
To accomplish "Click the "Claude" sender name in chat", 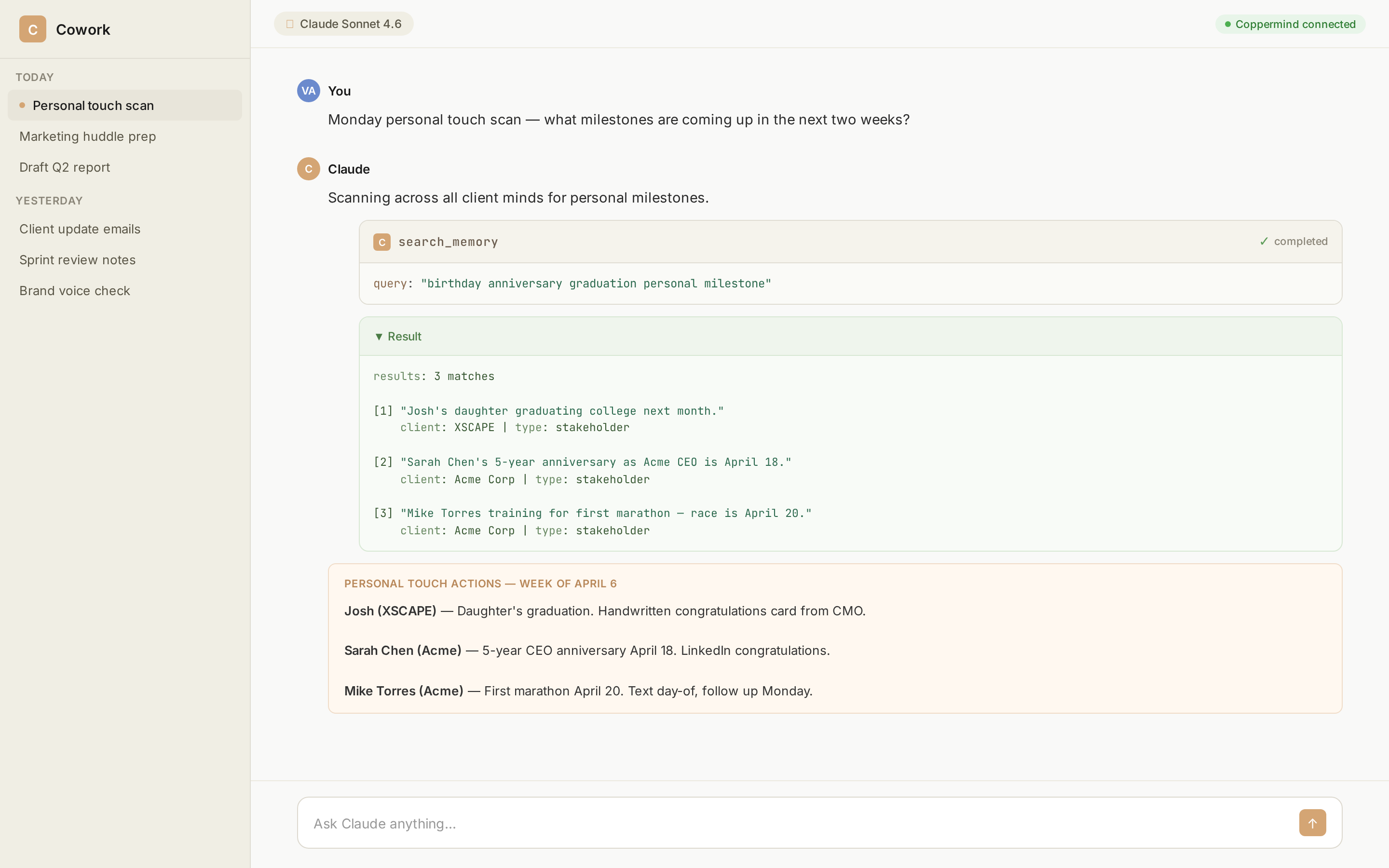I will coord(349,169).
